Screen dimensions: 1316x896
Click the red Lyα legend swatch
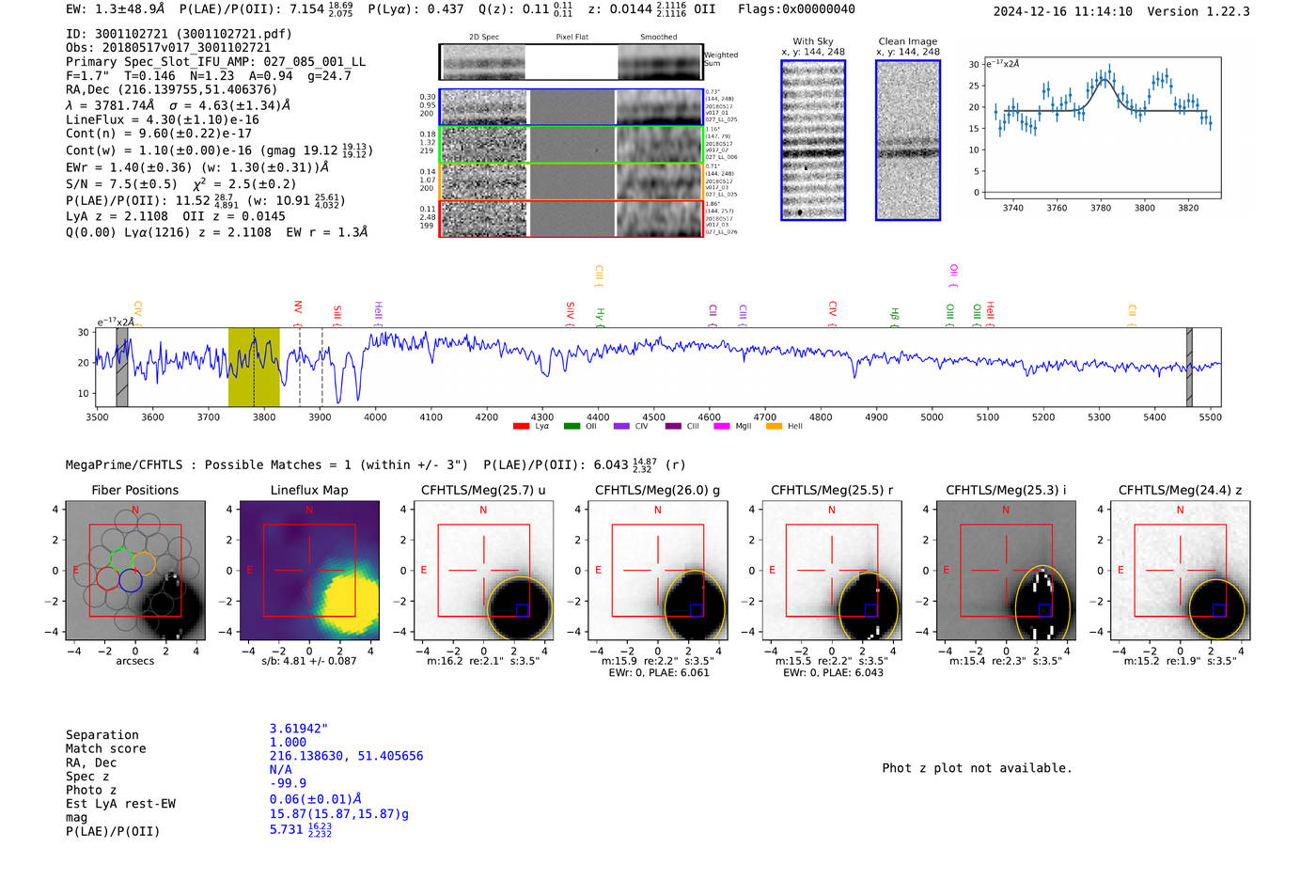point(522,427)
